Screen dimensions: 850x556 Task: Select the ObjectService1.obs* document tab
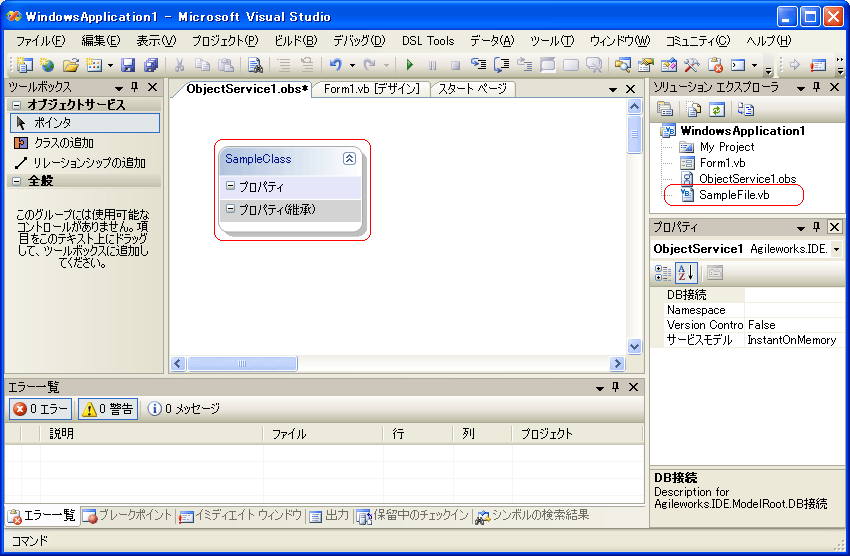pos(247,89)
